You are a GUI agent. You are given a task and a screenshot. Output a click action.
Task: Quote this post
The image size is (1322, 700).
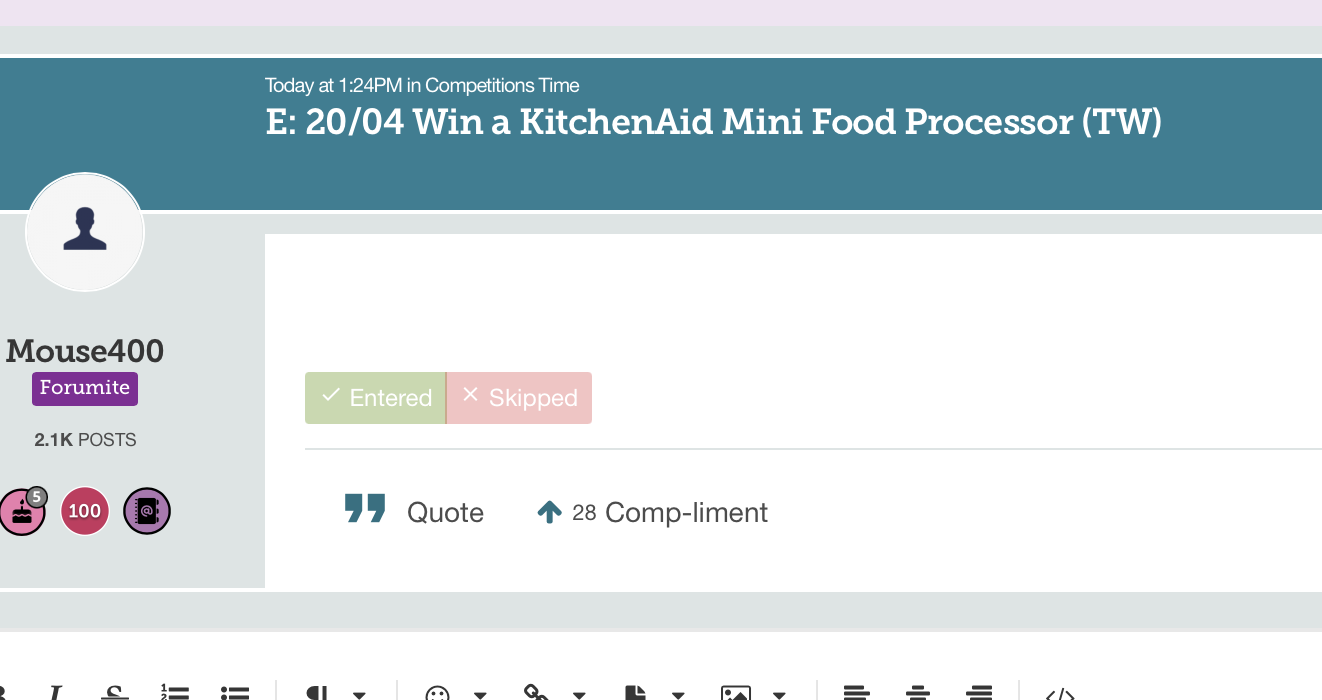click(414, 512)
